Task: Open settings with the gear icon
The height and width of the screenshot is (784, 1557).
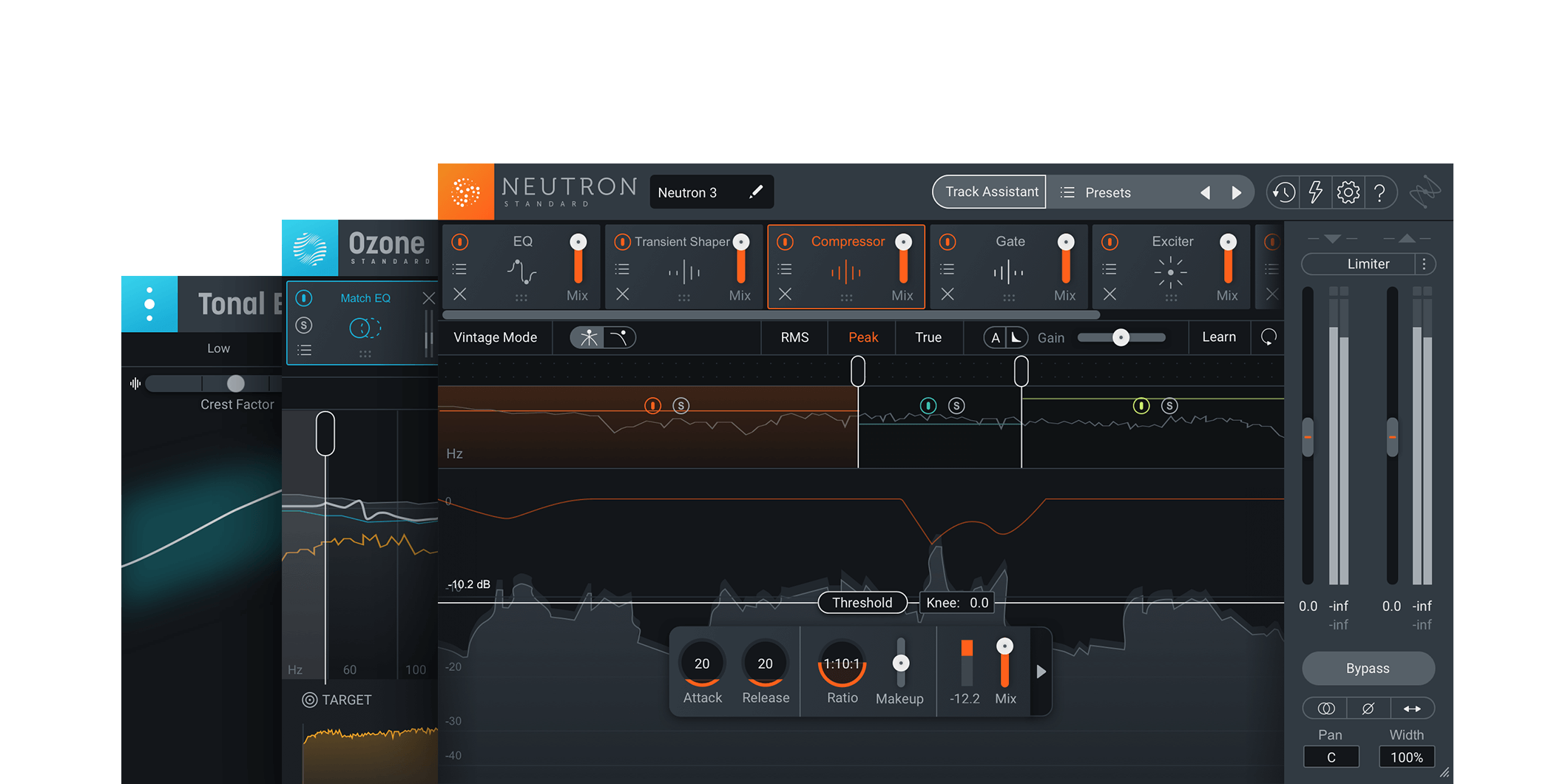Action: (1348, 192)
